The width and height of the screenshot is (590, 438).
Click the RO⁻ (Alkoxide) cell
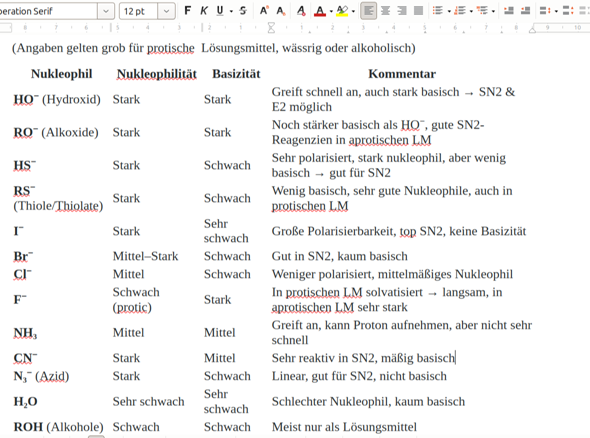pos(56,132)
